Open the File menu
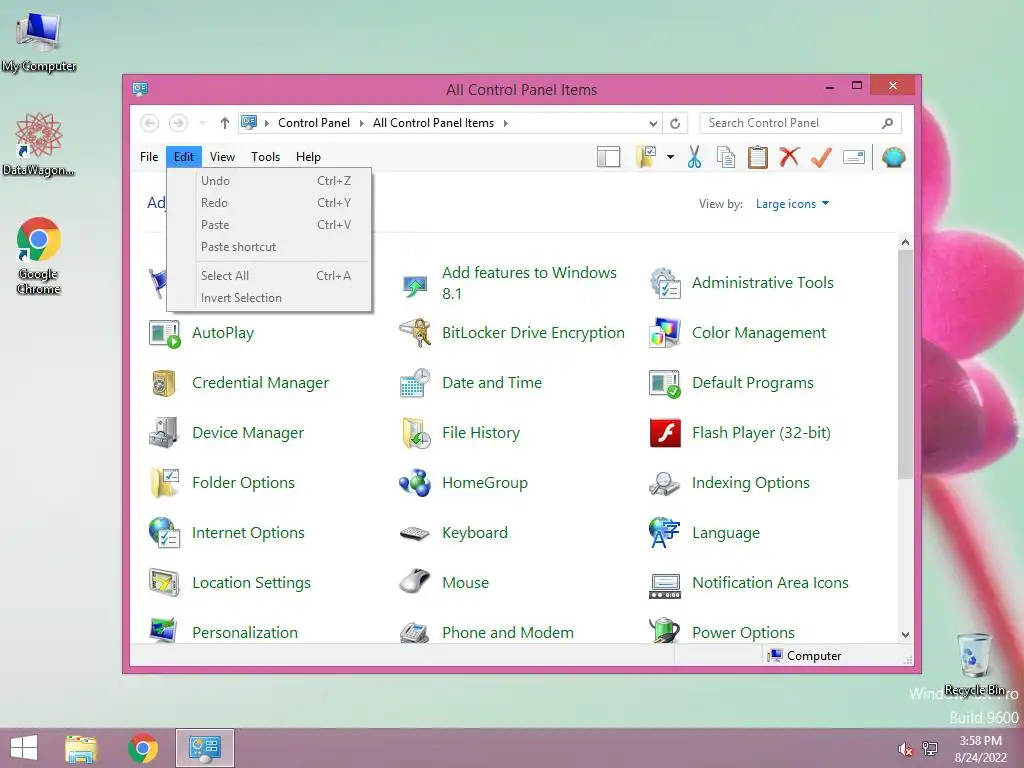Viewport: 1024px width, 768px height. click(x=149, y=157)
